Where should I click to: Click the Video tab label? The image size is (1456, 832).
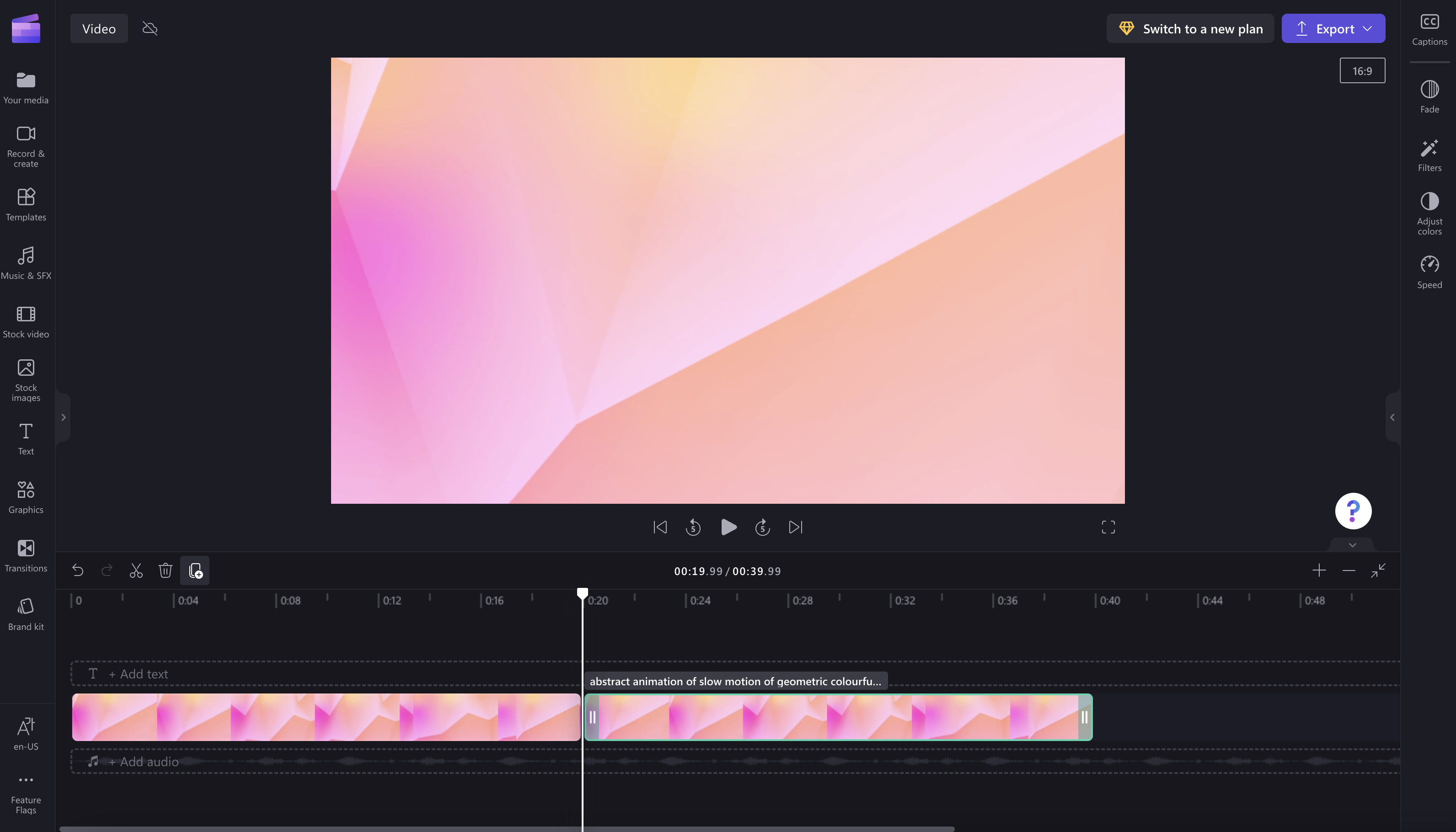[x=98, y=28]
